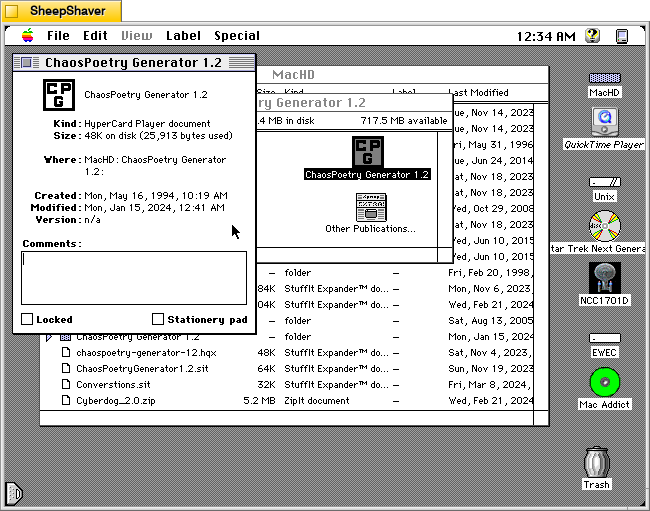650x511 pixels.
Task: Enable the Stationery pad checkbox
Action: pos(158,319)
